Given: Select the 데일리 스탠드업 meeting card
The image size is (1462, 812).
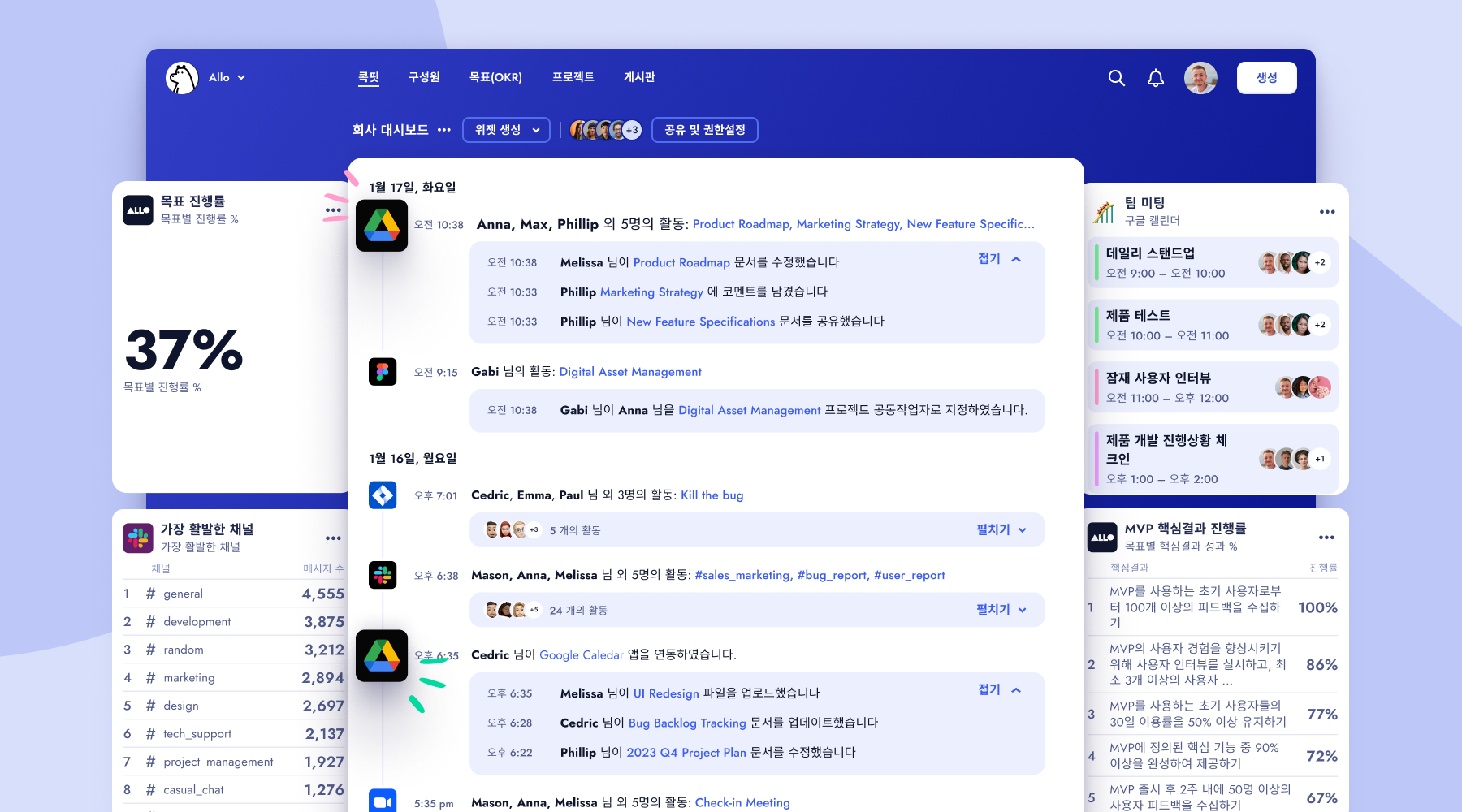Looking at the screenshot, I should tap(1213, 262).
